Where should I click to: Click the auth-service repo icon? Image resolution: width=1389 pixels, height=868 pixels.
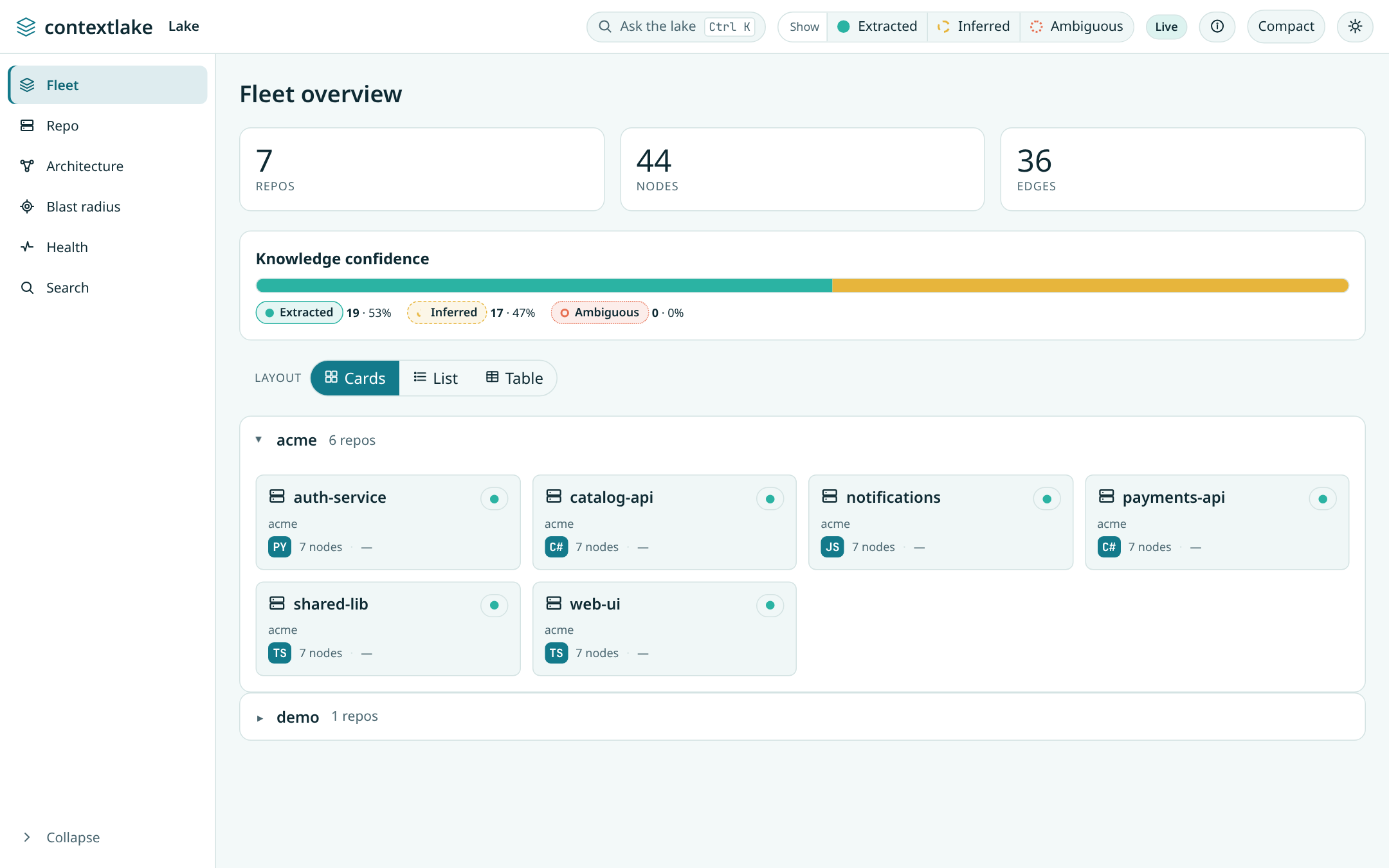point(277,496)
